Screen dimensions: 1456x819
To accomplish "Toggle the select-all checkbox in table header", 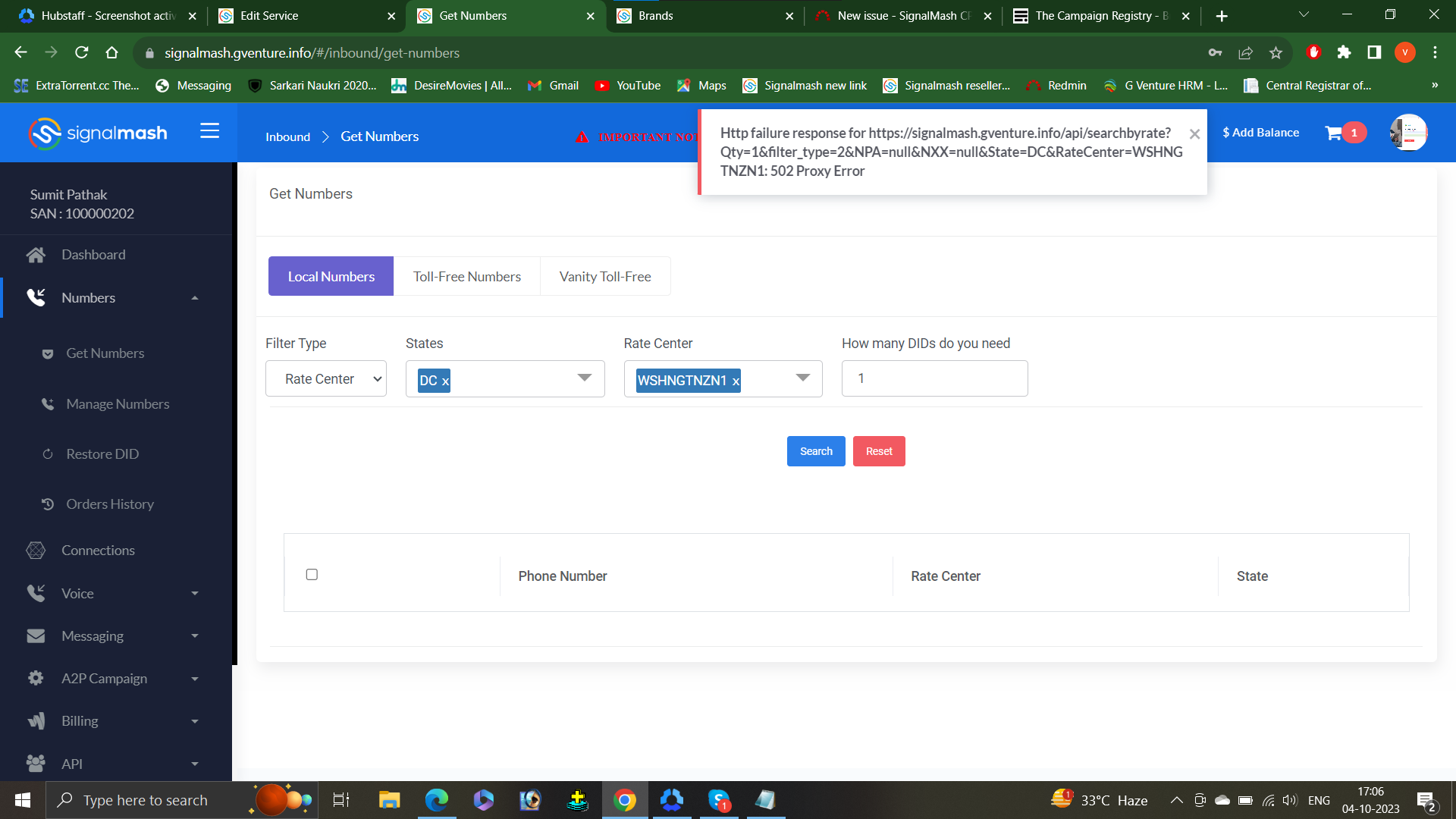I will 312,575.
